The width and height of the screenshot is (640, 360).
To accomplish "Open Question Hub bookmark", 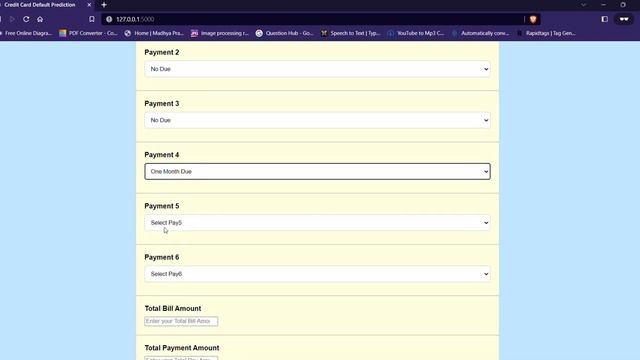I will point(284,33).
